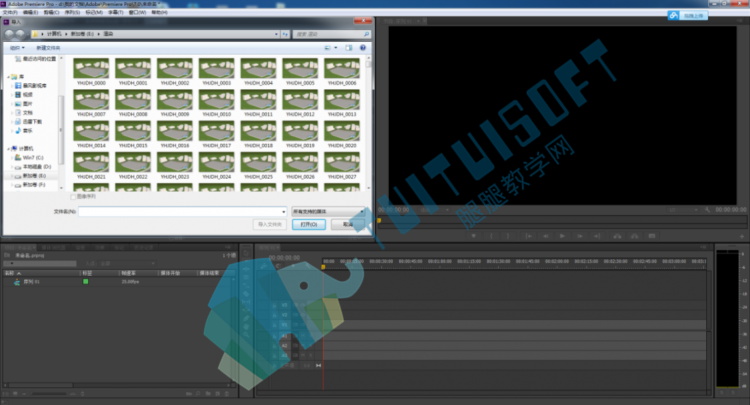Open the file type filter dropdown
This screenshot has height=405, width=750.
(x=329, y=211)
